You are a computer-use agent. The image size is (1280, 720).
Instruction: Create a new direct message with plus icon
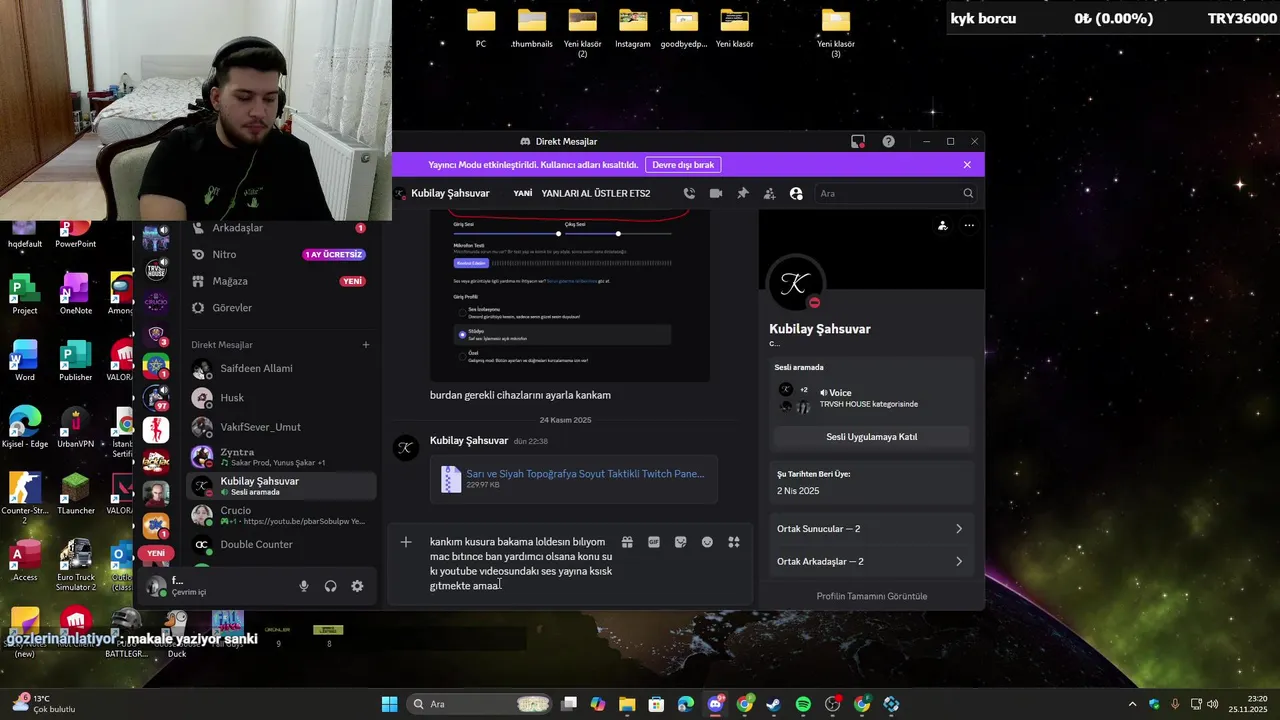366,345
